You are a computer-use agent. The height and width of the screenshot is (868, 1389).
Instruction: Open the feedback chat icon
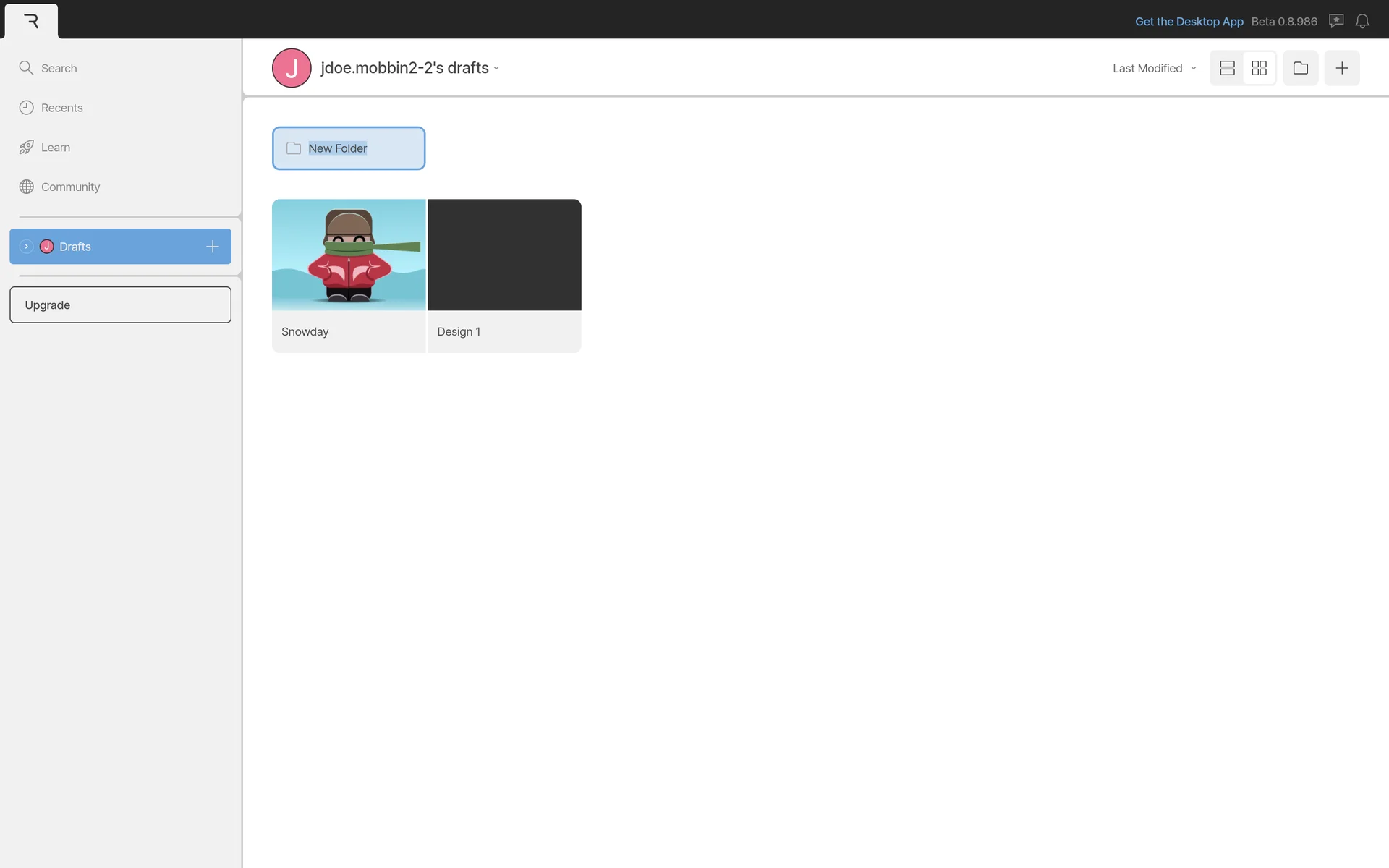1336,21
